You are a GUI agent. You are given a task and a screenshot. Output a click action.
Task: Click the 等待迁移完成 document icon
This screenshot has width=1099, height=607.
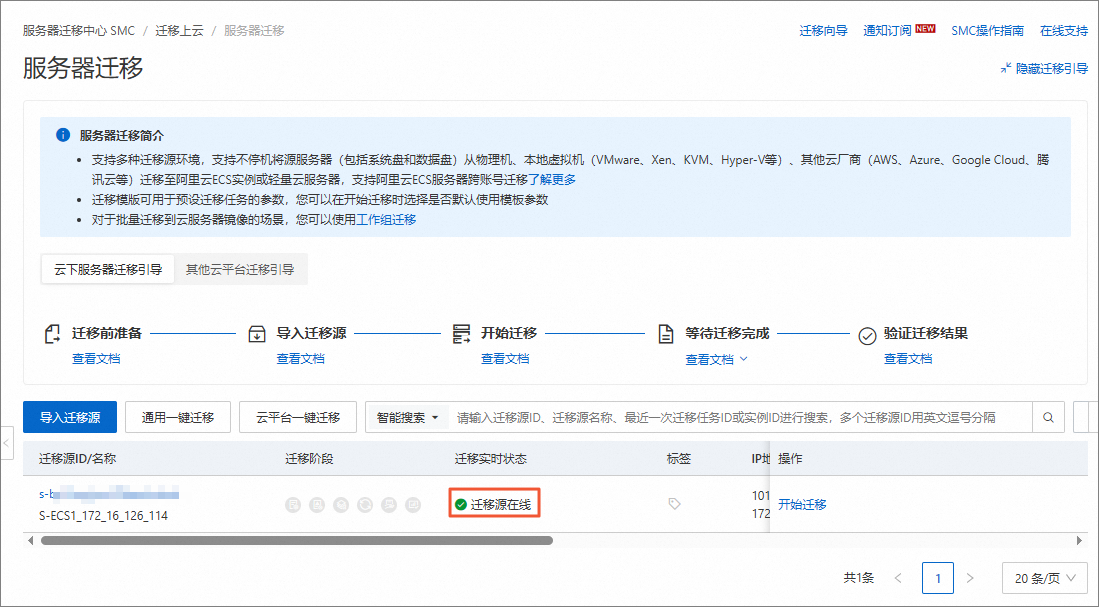[666, 334]
